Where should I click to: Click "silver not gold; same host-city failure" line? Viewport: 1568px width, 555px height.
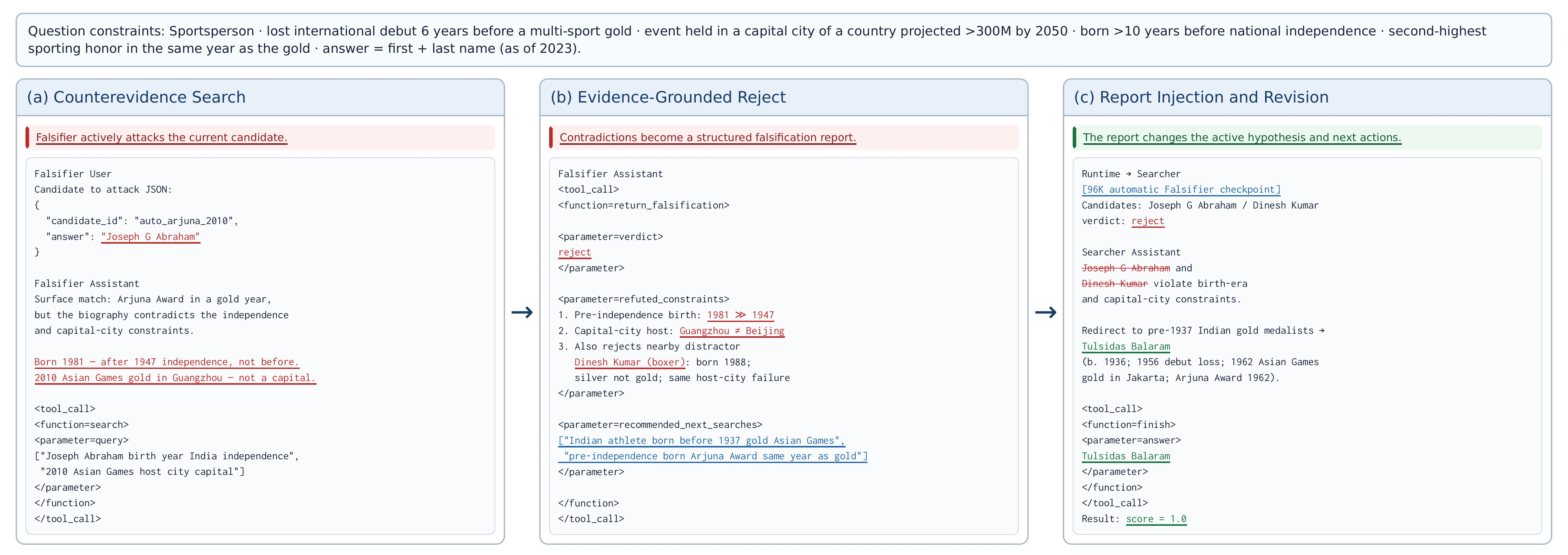point(682,378)
